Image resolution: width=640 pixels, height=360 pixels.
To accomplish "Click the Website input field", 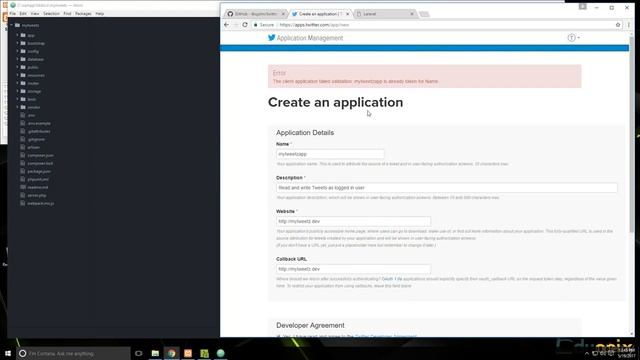I will tap(353, 221).
